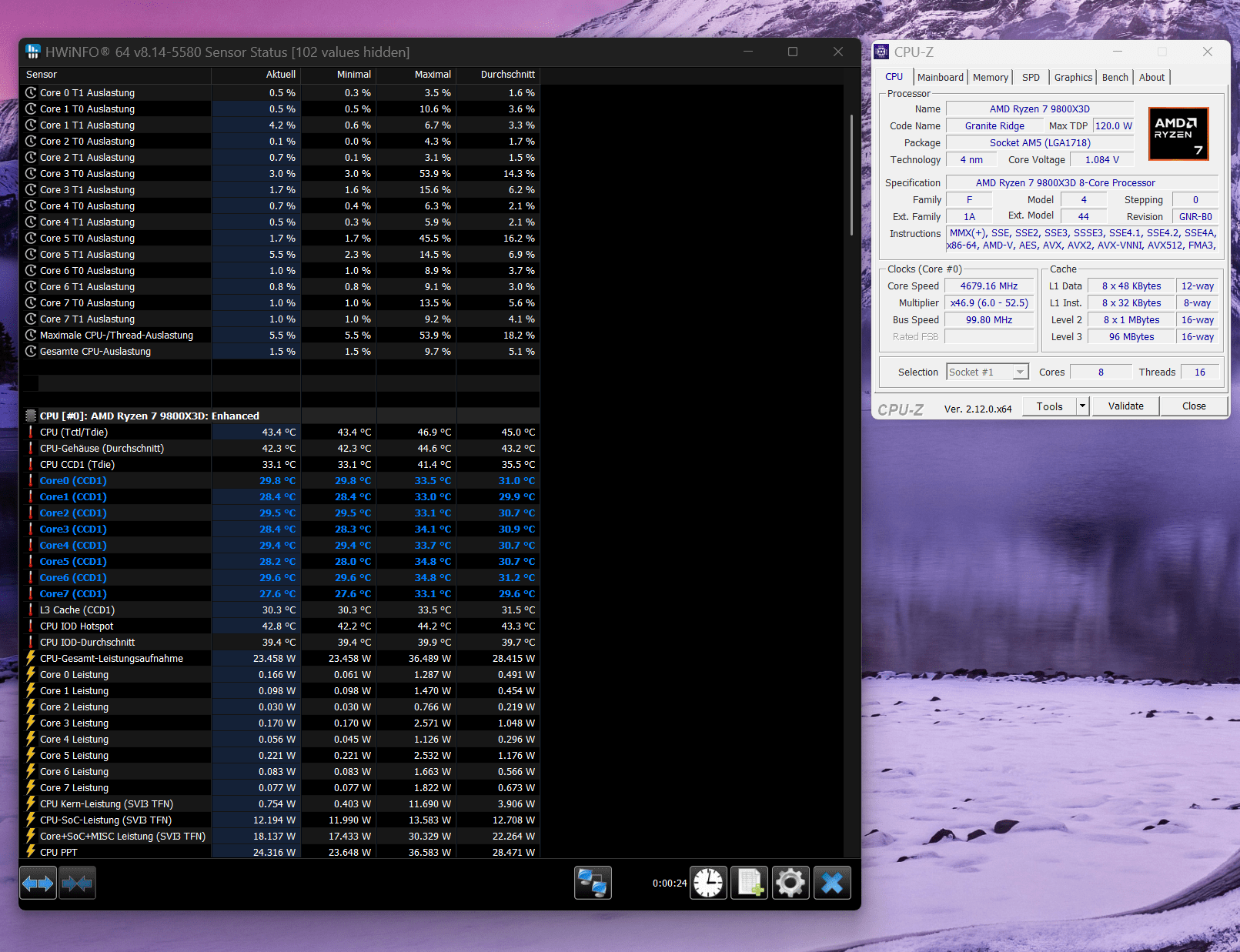Image resolution: width=1240 pixels, height=952 pixels.
Task: Click the lightning icon of CPU-SoC-Leistung row
Action: point(31,820)
